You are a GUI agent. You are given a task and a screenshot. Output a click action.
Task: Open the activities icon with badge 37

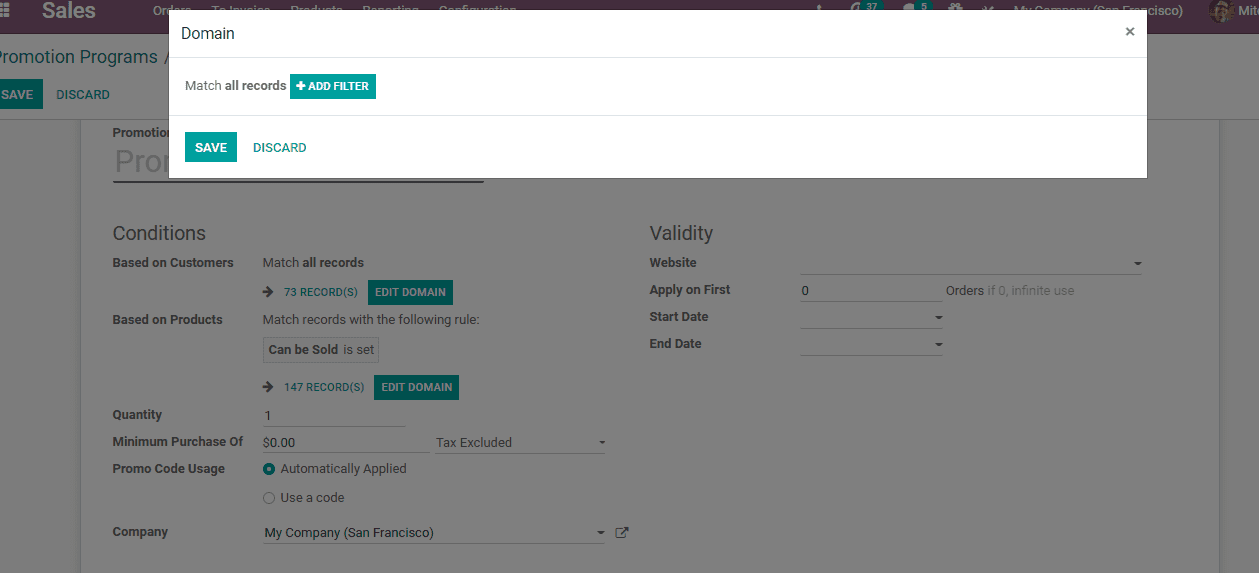(864, 10)
